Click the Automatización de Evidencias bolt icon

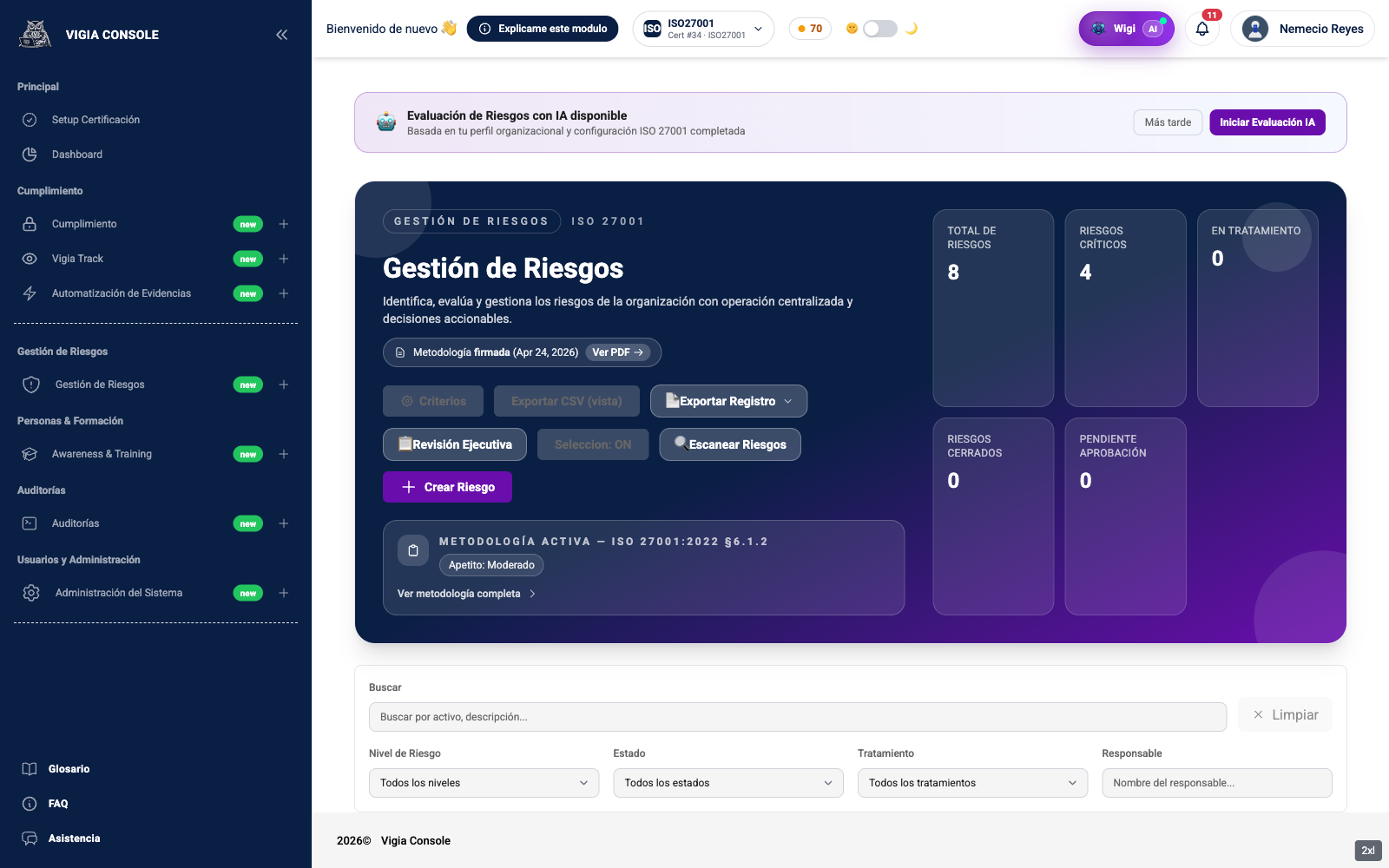pos(30,293)
